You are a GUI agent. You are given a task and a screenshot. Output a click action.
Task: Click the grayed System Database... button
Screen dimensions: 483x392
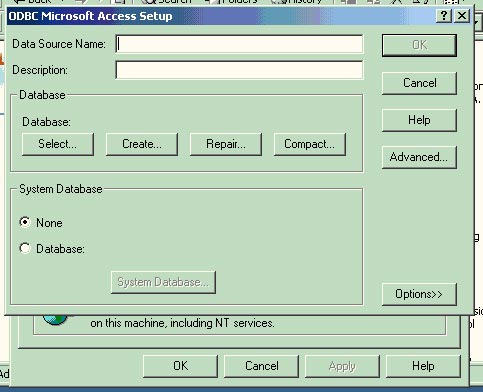163,282
